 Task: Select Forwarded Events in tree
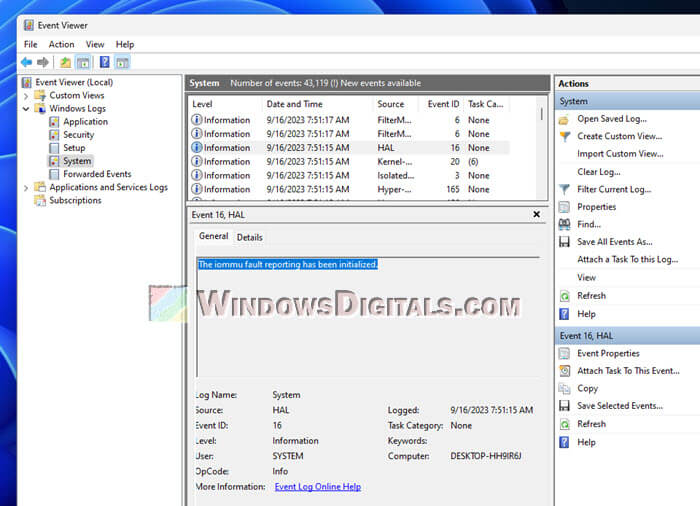coord(97,174)
